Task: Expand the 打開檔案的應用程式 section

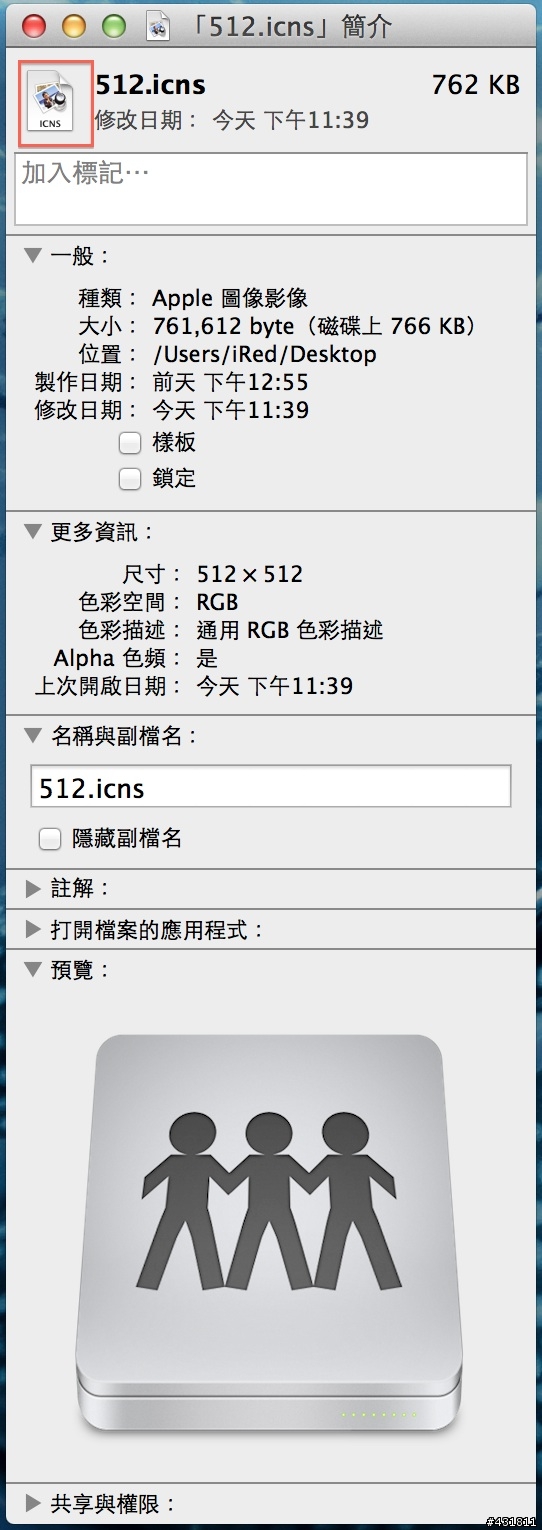Action: point(33,930)
